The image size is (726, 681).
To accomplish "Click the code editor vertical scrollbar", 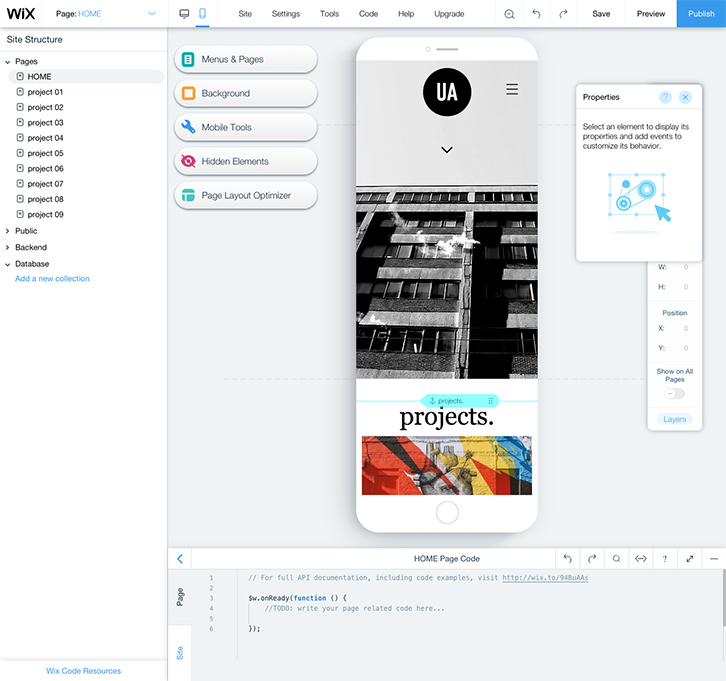I will click(x=723, y=597).
